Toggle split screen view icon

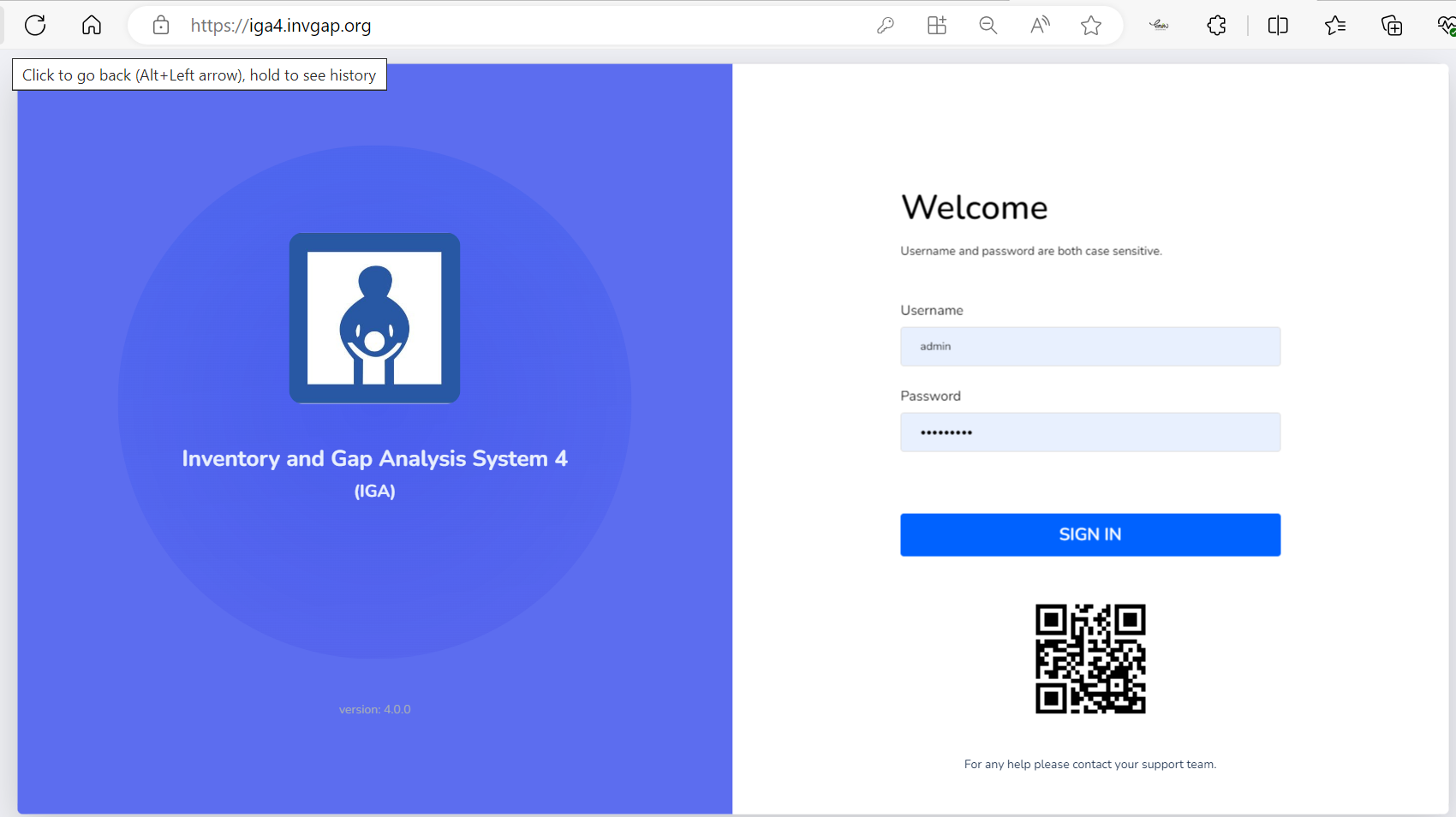pyautogui.click(x=1278, y=26)
